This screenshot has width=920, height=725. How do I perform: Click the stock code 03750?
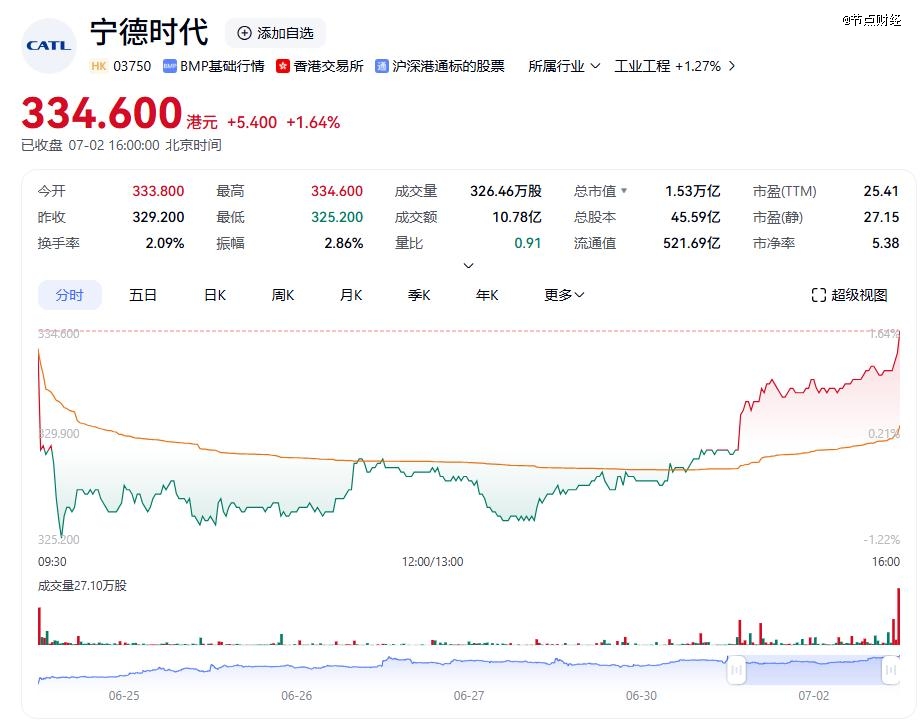click(x=132, y=66)
